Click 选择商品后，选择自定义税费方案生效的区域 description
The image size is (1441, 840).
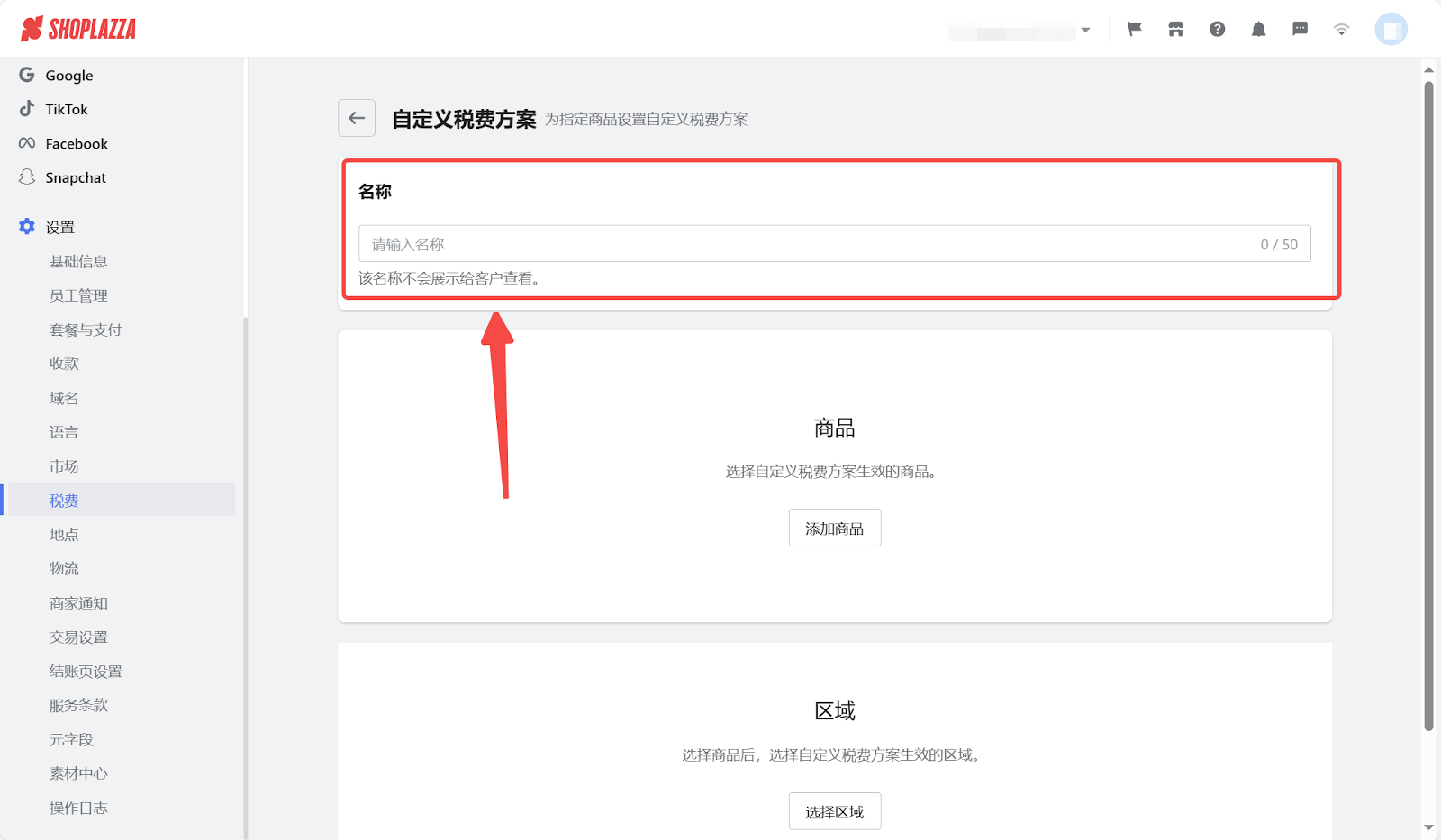click(x=831, y=754)
